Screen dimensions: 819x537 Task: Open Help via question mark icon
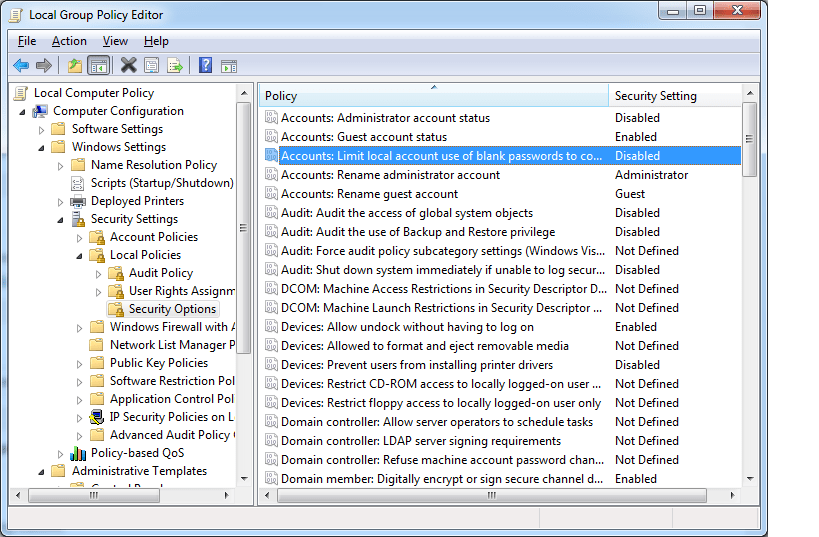[205, 65]
